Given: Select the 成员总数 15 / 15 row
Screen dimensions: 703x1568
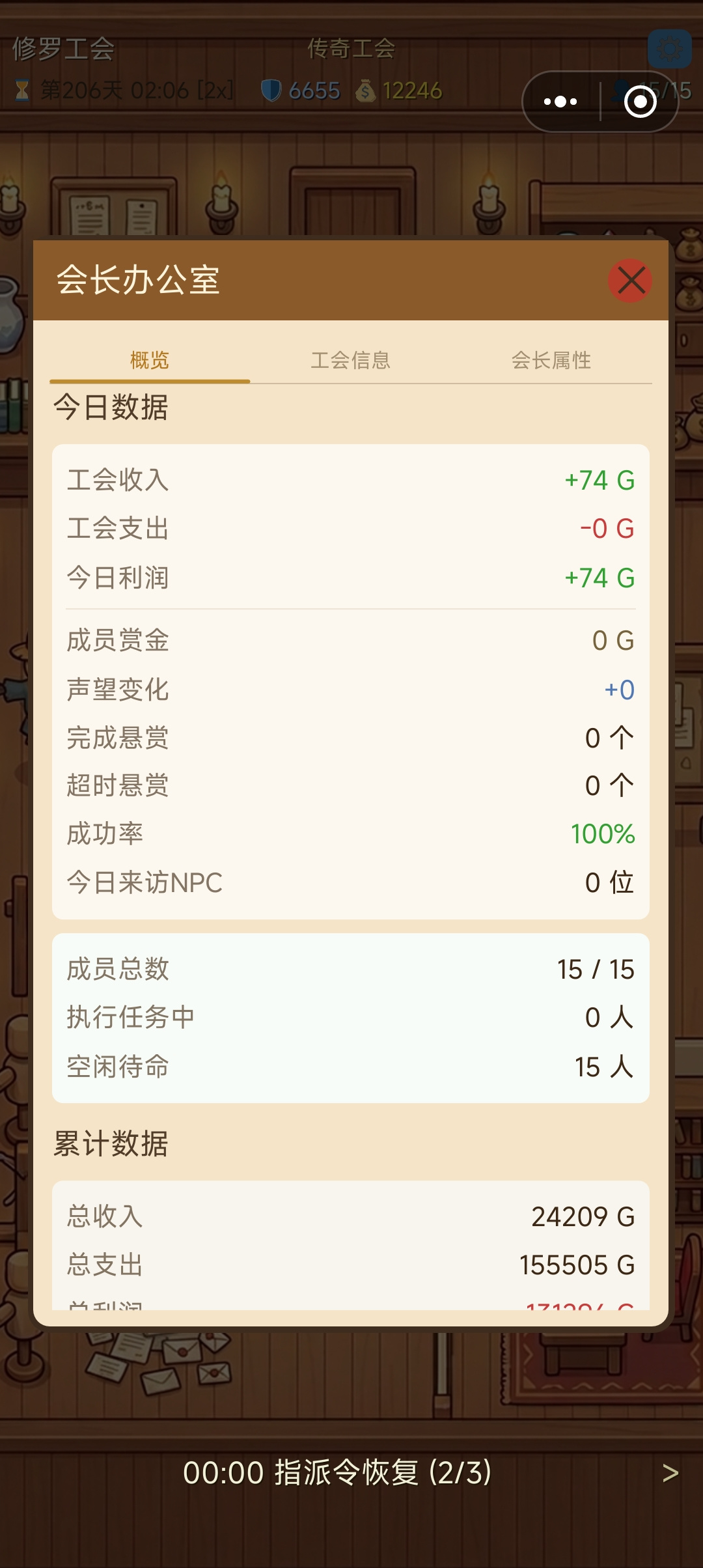Looking at the screenshot, I should 351,970.
